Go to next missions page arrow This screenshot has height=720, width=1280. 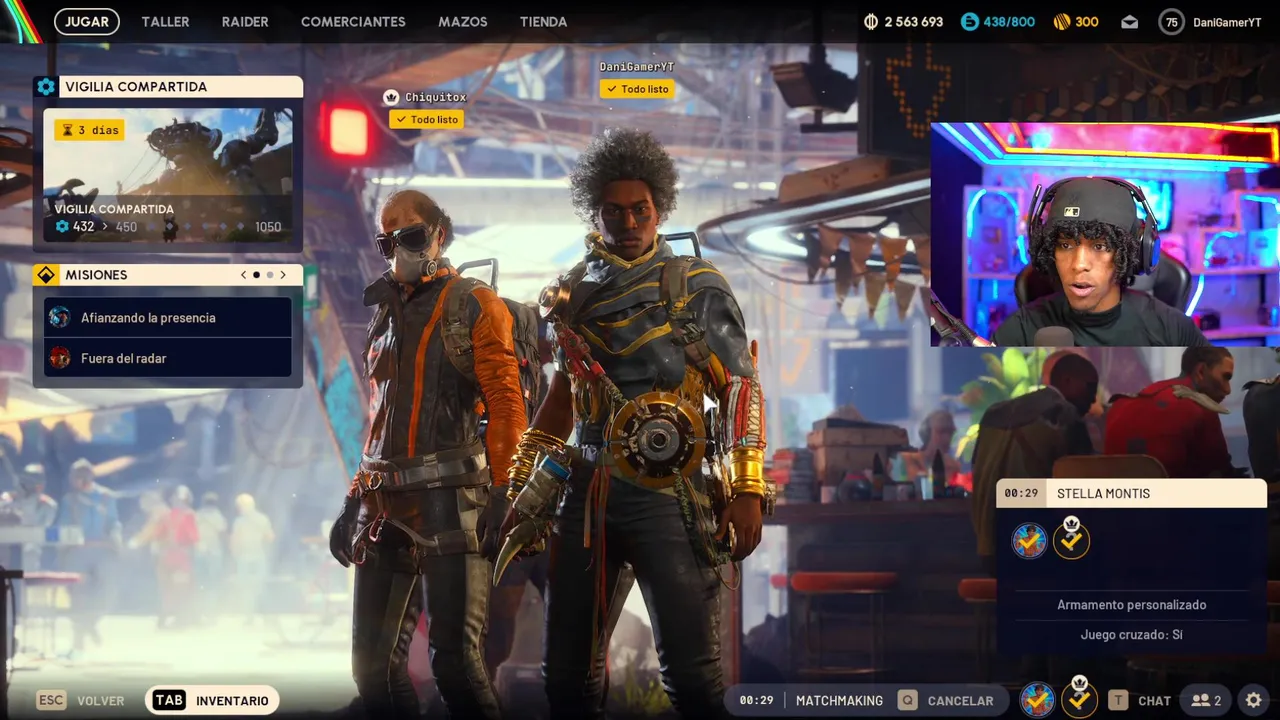tap(283, 275)
